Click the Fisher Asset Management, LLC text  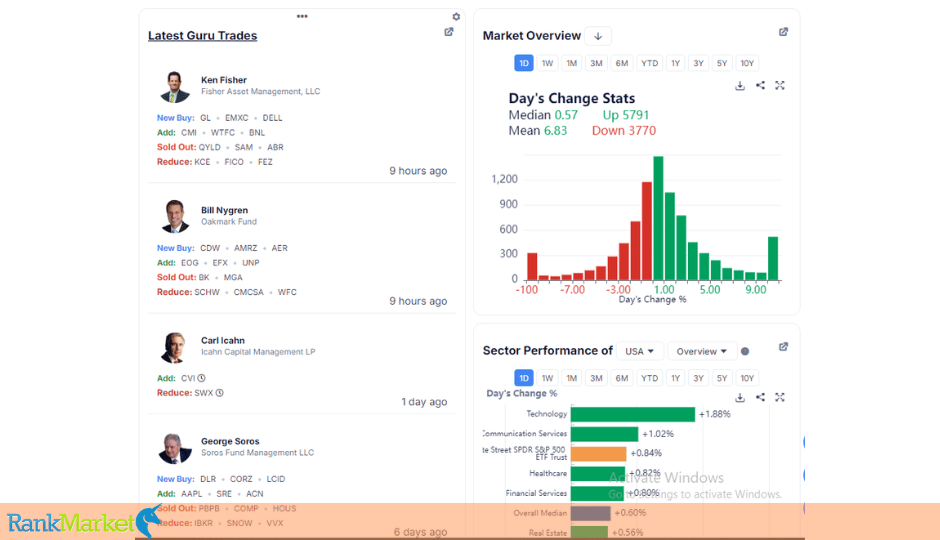click(260, 92)
